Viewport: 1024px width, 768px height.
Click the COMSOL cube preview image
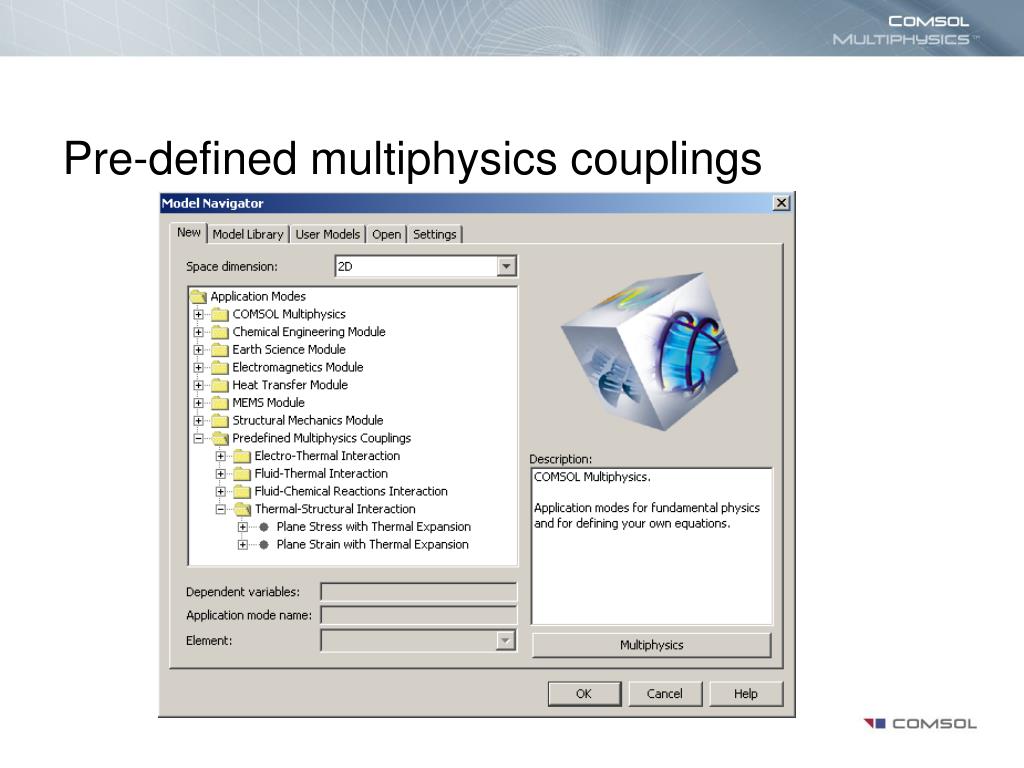click(x=649, y=351)
